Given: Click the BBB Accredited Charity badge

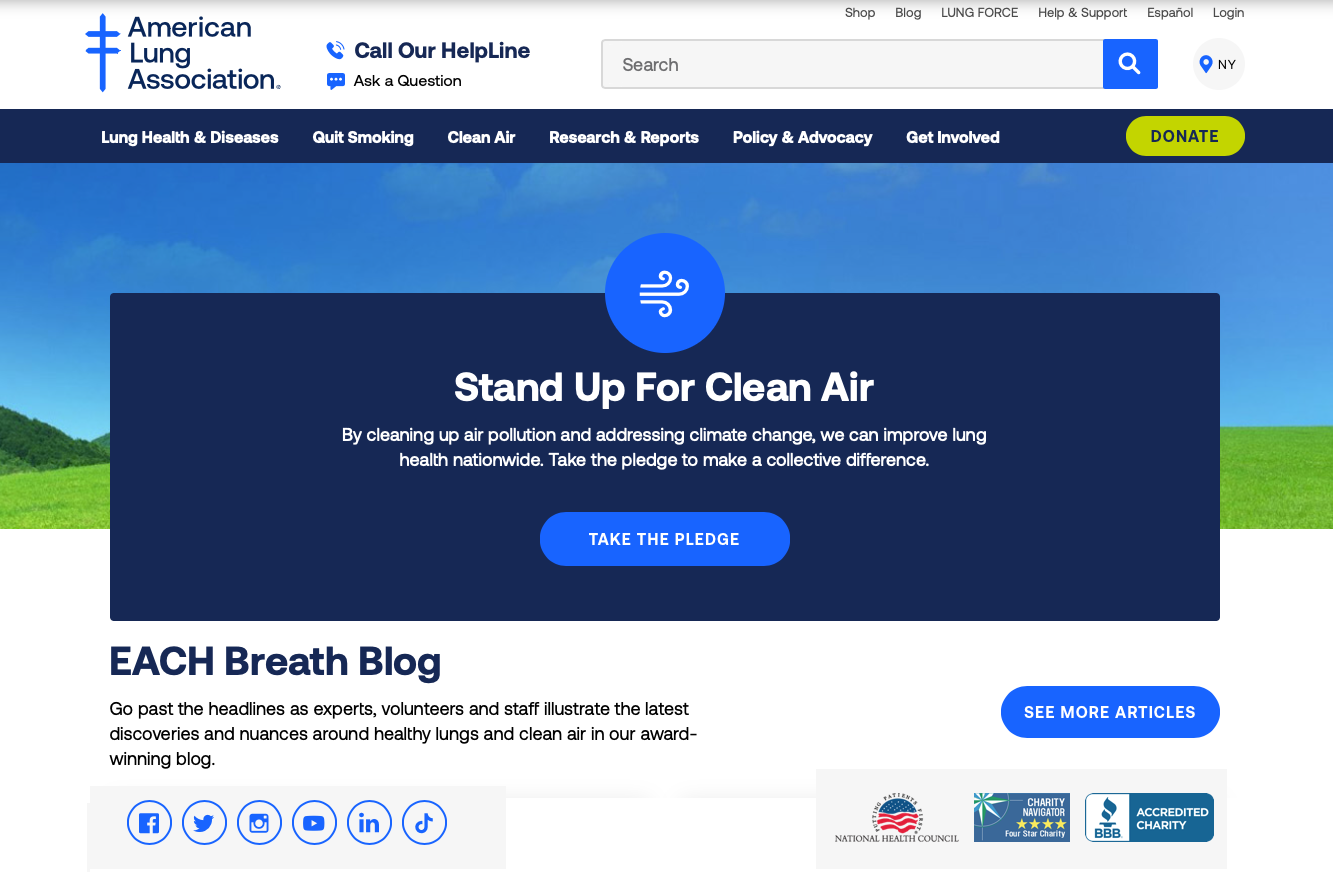Looking at the screenshot, I should [x=1149, y=817].
